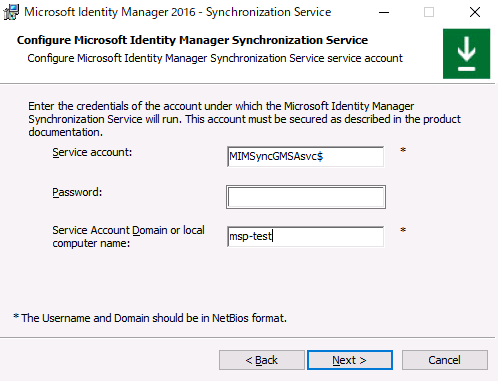The image size is (498, 381).
Task: Select the "Service account:" label
Action: tap(92, 152)
